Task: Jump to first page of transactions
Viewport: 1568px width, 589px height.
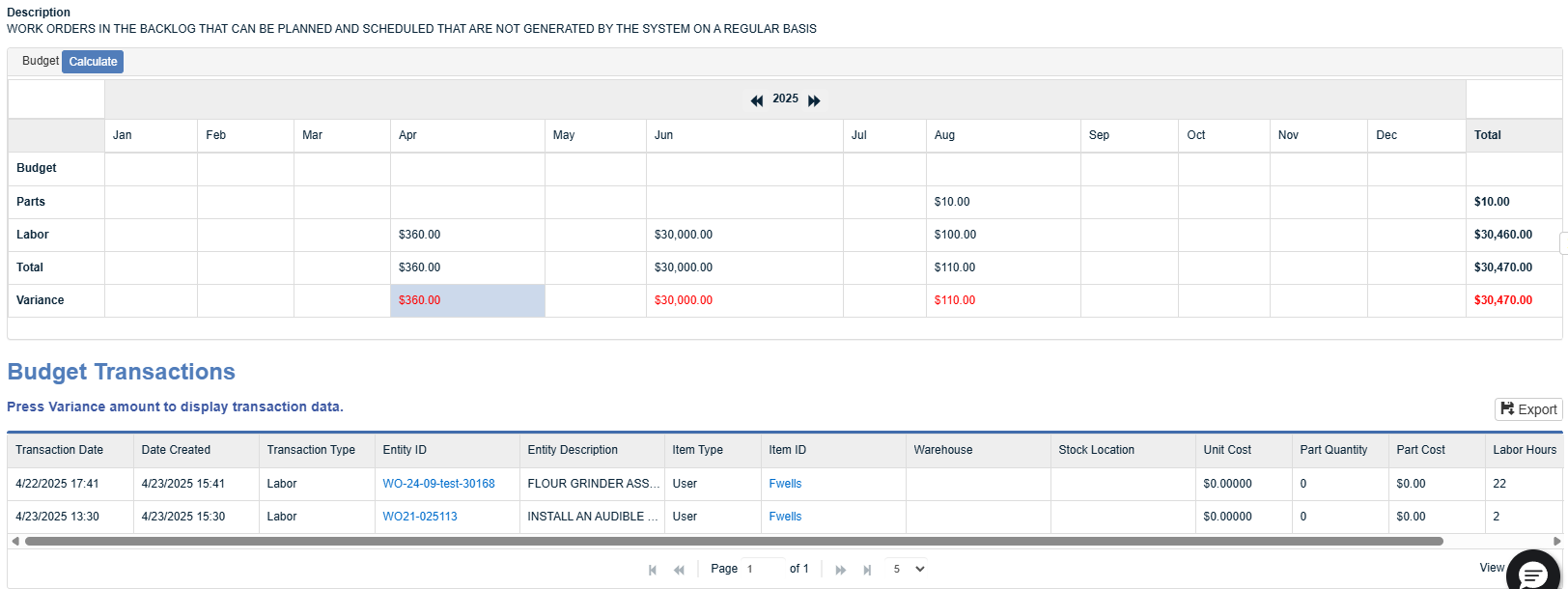Action: [x=653, y=570]
